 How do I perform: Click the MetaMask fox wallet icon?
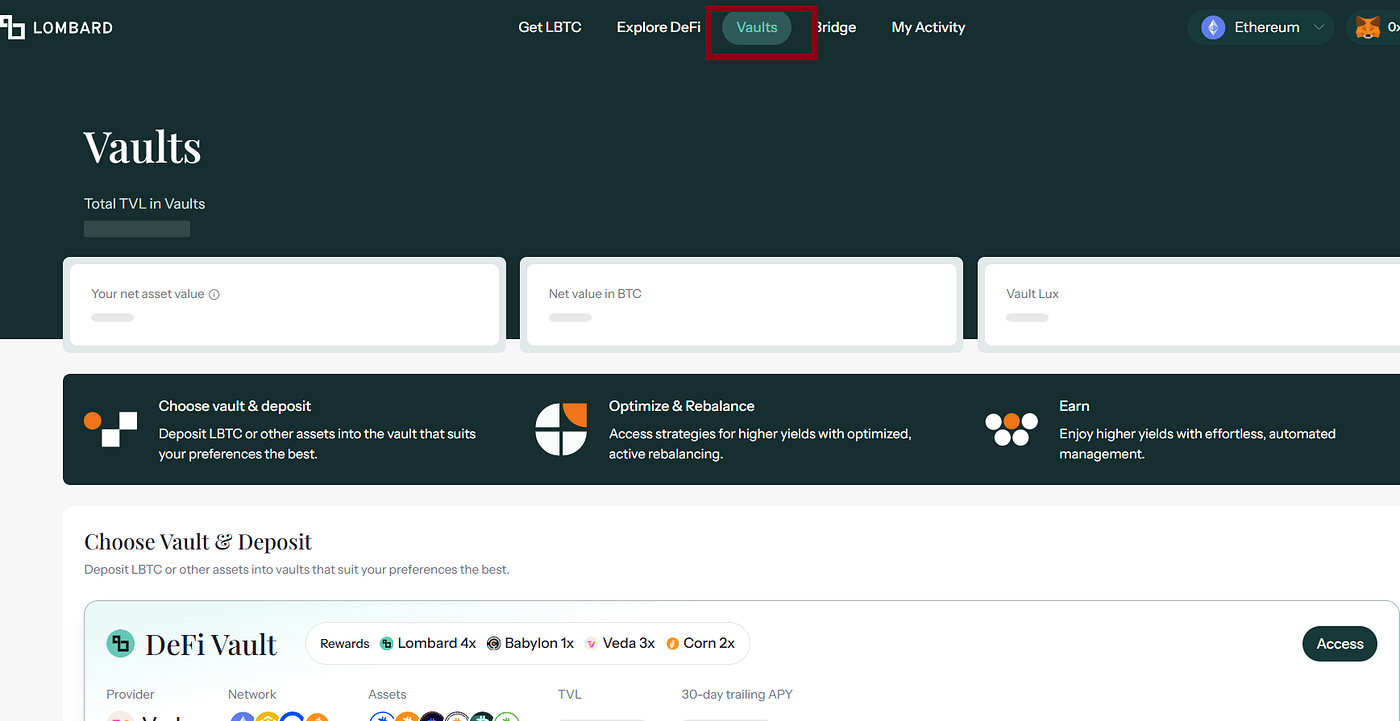1367,28
